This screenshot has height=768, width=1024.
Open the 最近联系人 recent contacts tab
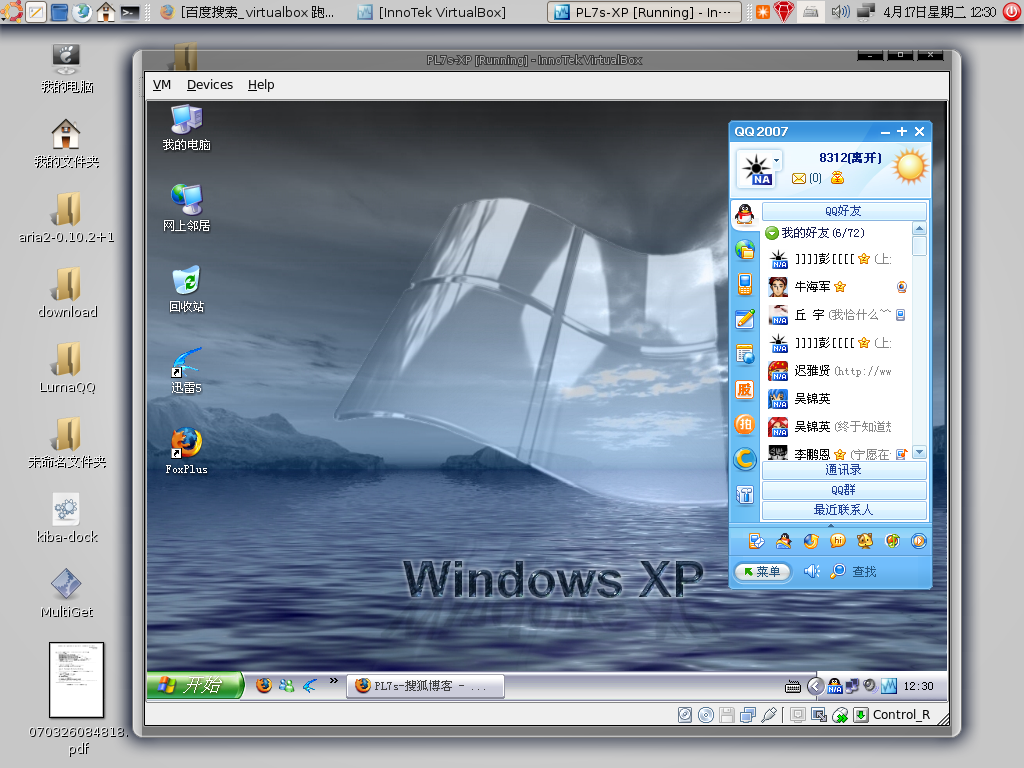[844, 510]
